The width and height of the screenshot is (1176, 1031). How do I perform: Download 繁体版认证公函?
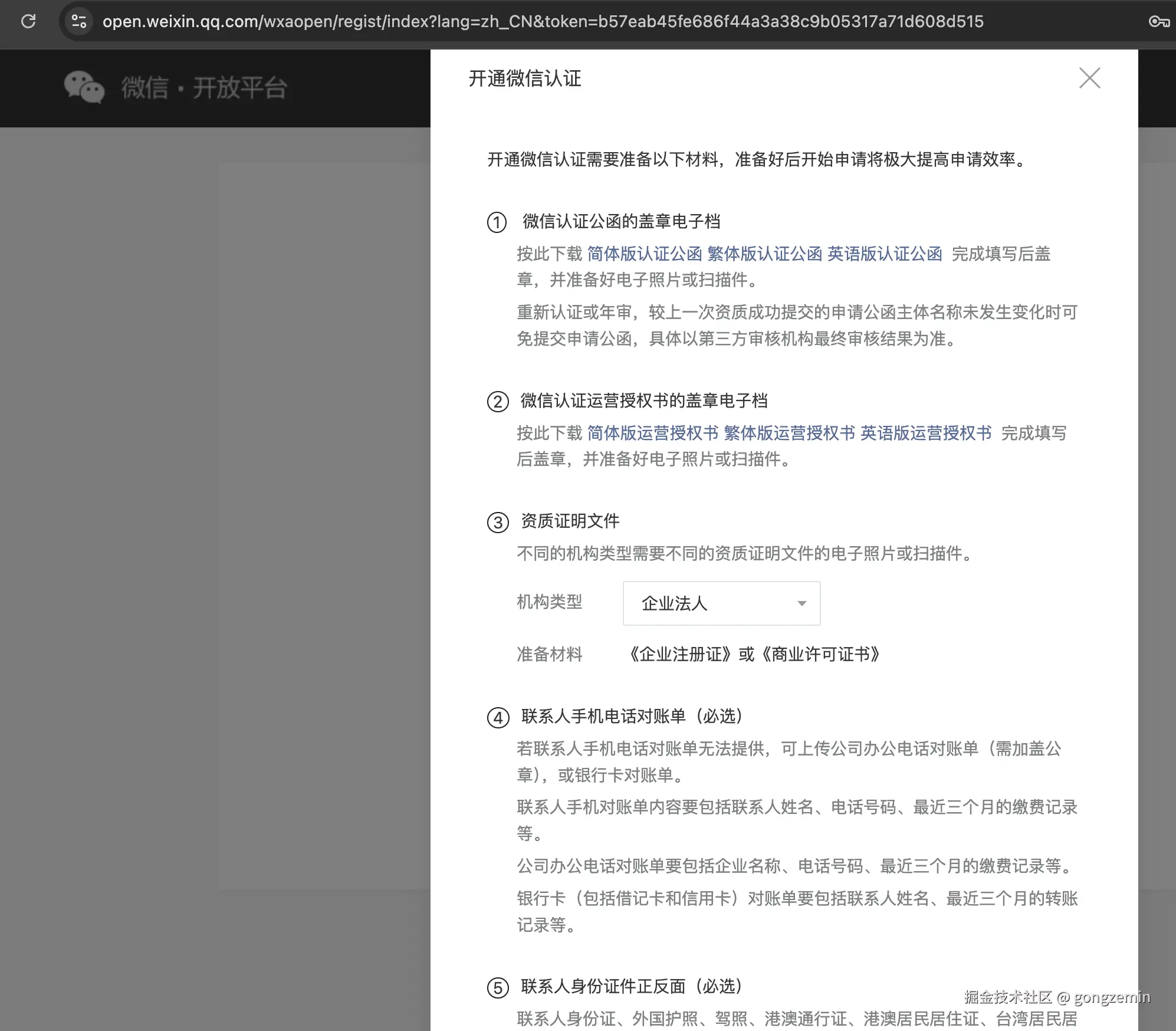coord(764,254)
